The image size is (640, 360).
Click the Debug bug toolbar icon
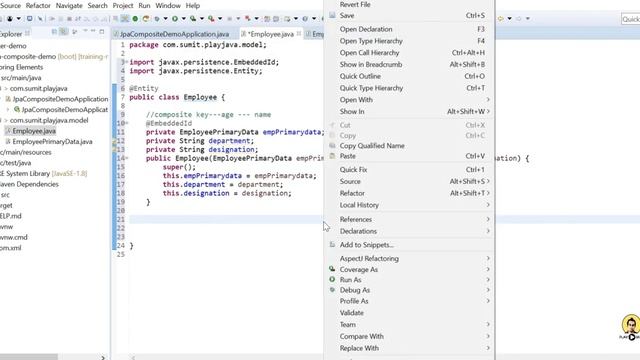tap(157, 19)
